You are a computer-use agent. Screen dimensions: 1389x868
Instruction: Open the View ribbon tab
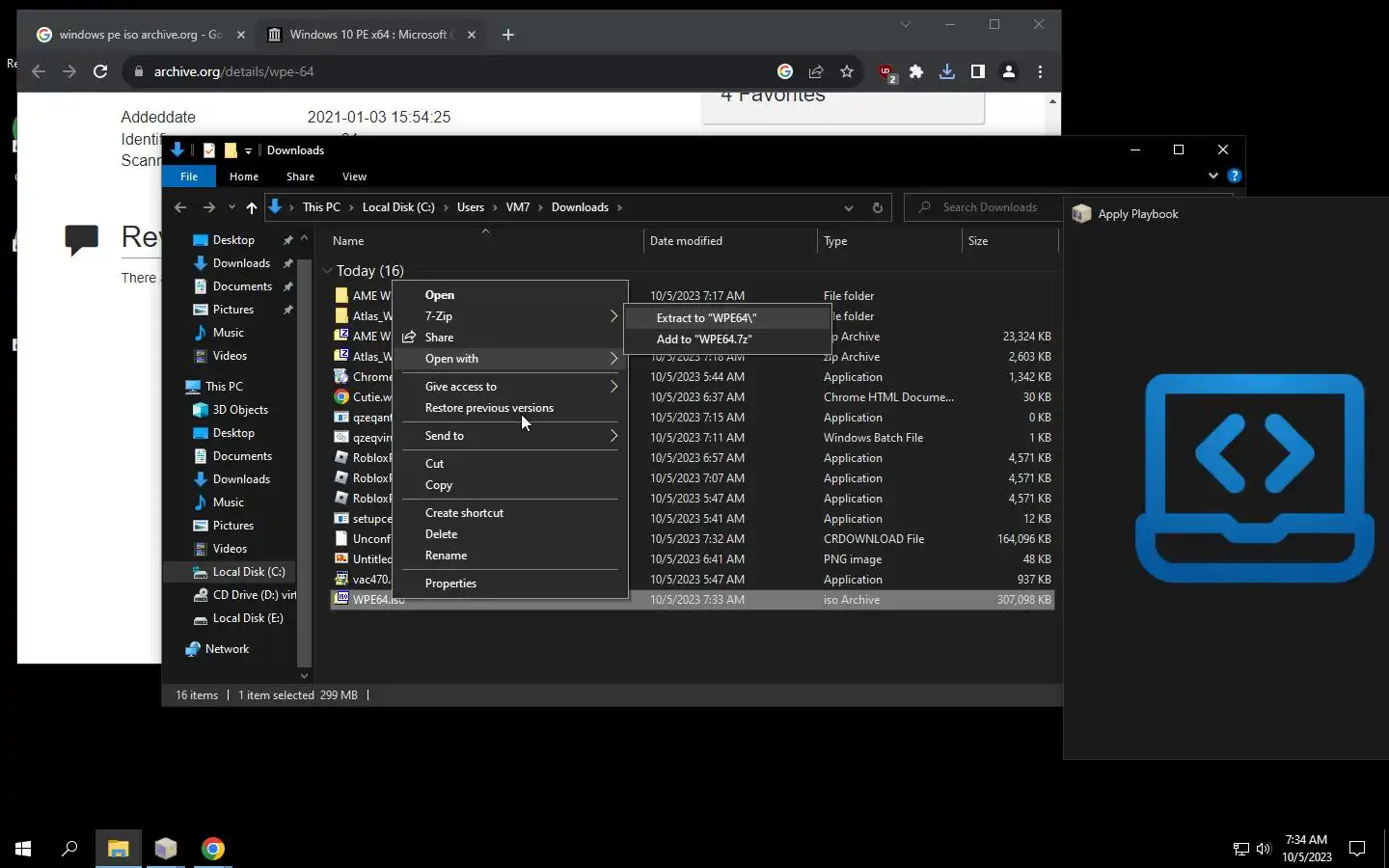tap(354, 176)
